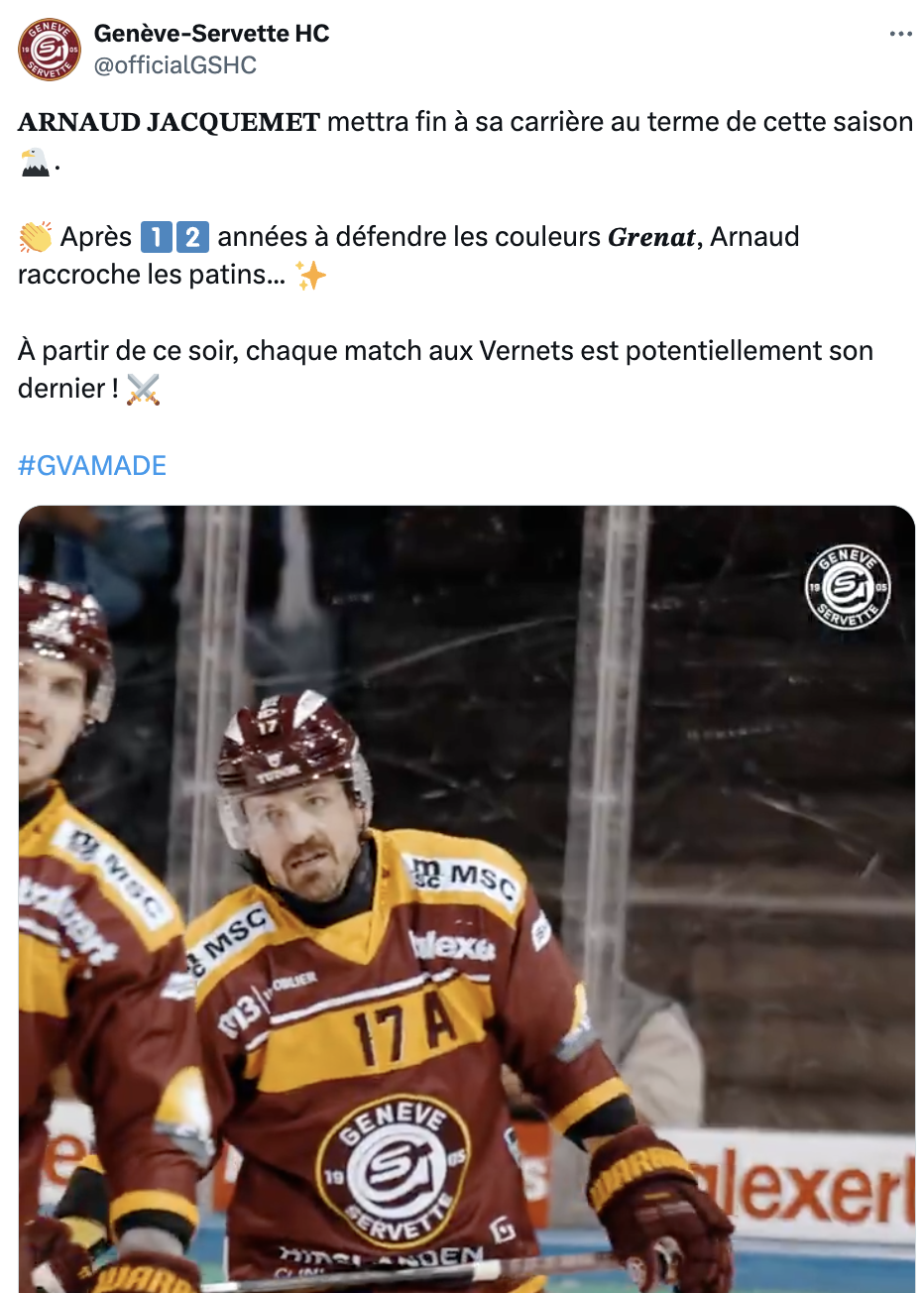924x1293 pixels.
Task: Open the Genève-Servette HC profile avatar
Action: coord(50,50)
